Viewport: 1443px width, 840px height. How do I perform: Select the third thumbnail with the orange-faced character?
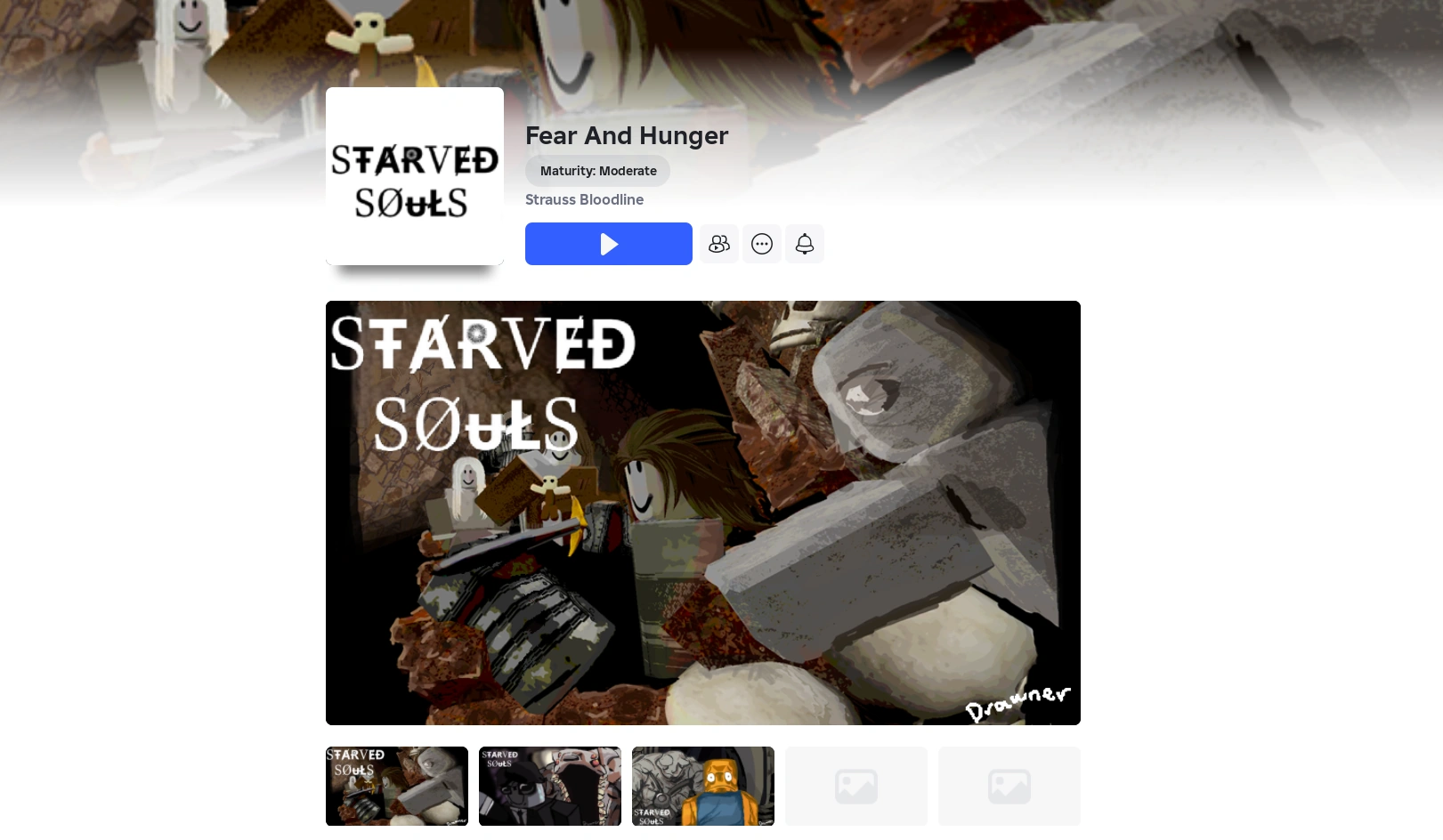(703, 786)
